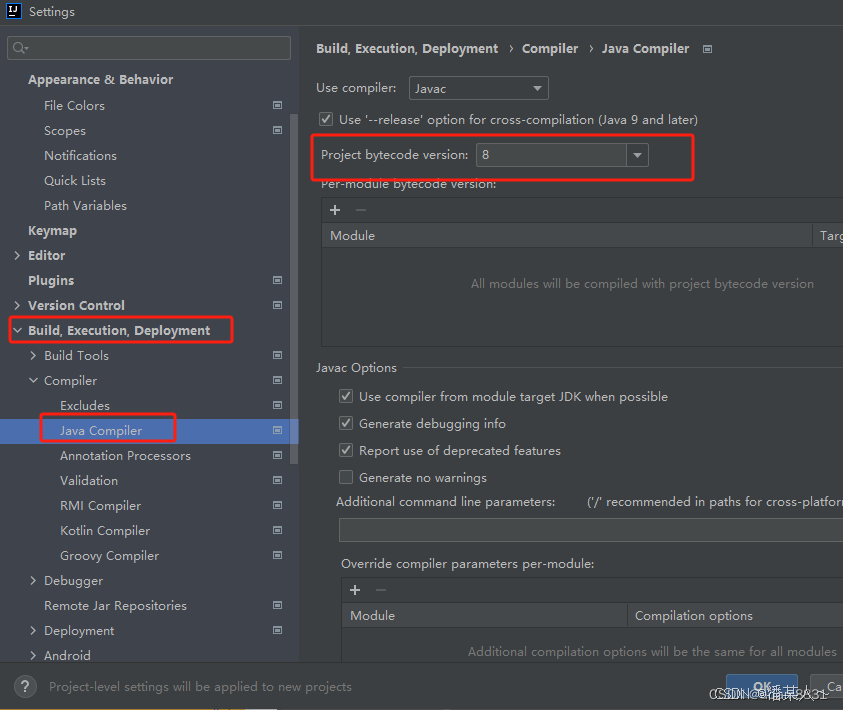The image size is (843, 710).
Task: Click the search magnifier icon in settings search
Action: [x=20, y=48]
